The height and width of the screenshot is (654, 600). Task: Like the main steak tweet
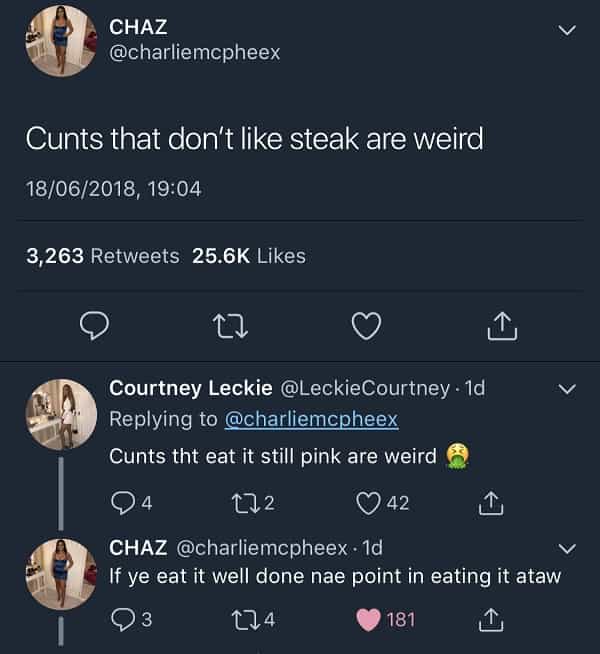pos(366,326)
